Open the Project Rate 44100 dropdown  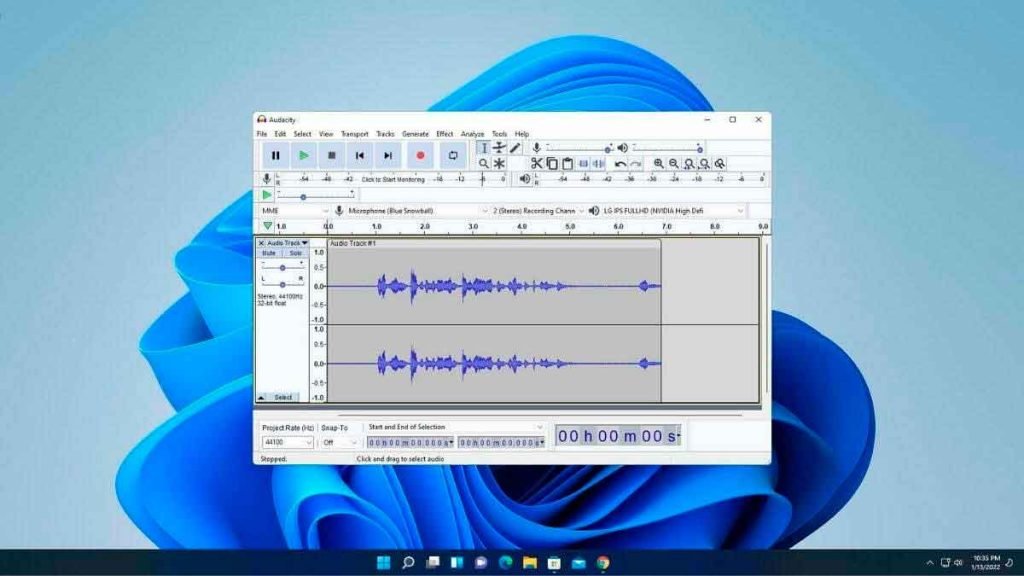click(288, 442)
